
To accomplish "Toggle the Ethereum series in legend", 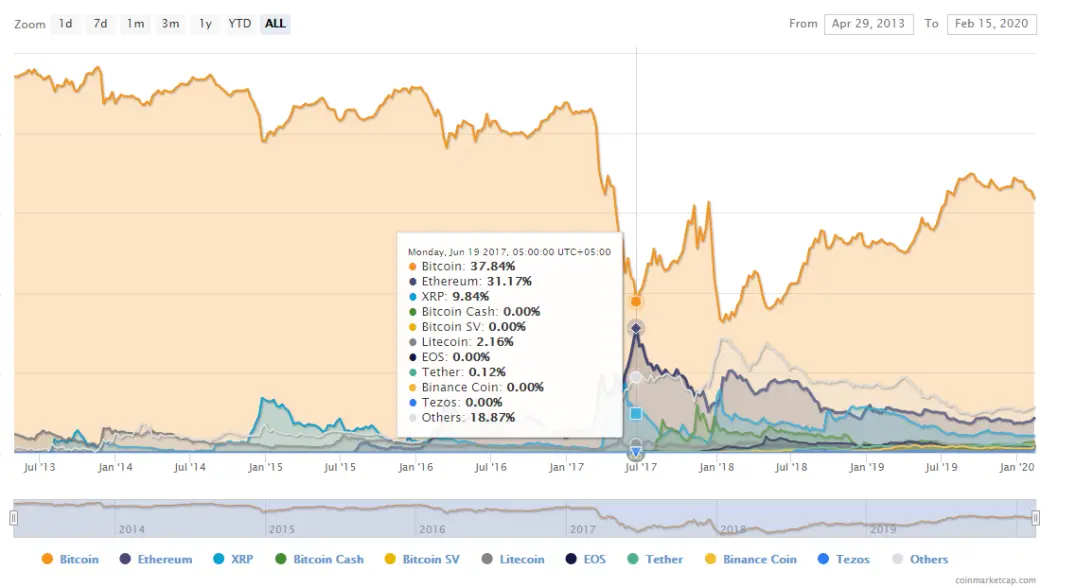I will pos(156,560).
